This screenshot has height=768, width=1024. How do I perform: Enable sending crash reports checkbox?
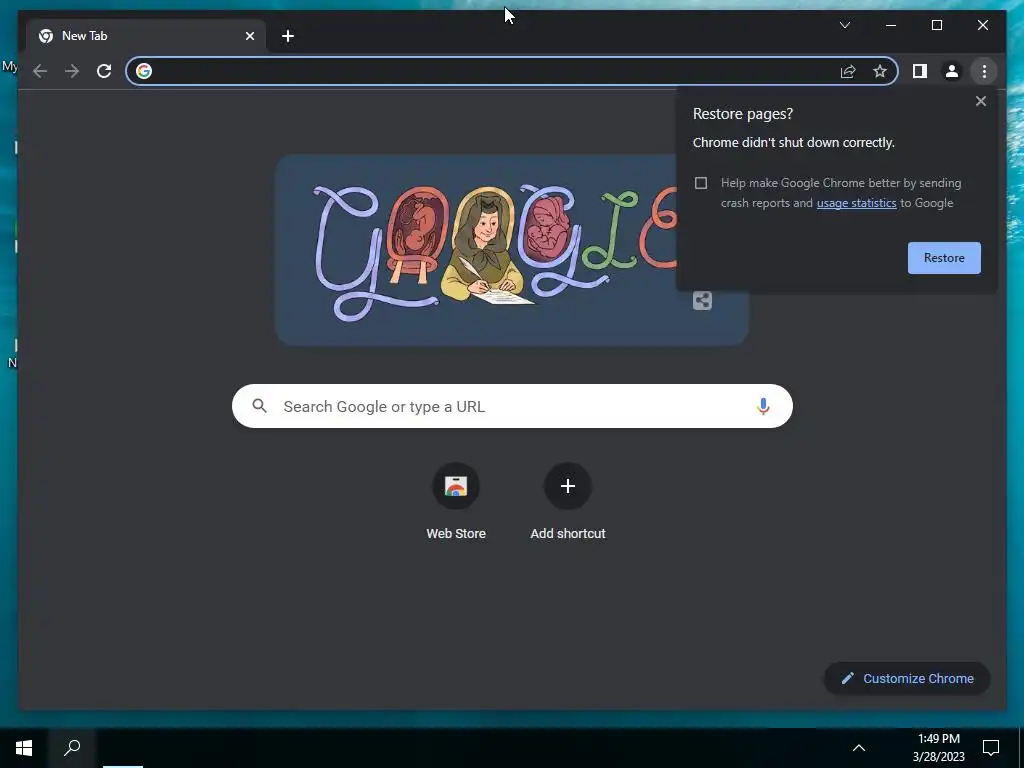(701, 183)
